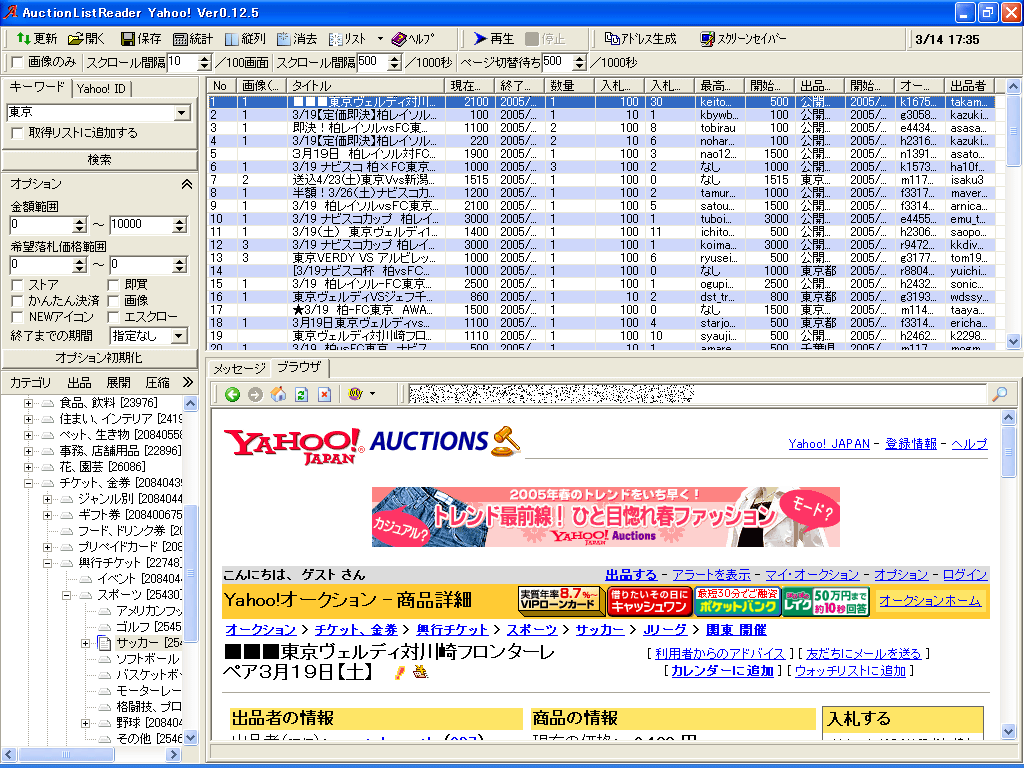
Task: Select the 出品 category tab
Action: 80,383
